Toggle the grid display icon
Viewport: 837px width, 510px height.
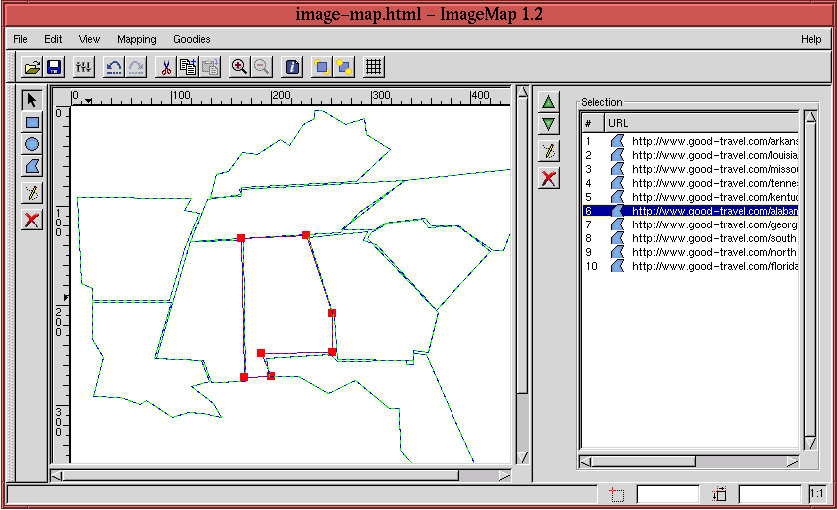[x=374, y=67]
